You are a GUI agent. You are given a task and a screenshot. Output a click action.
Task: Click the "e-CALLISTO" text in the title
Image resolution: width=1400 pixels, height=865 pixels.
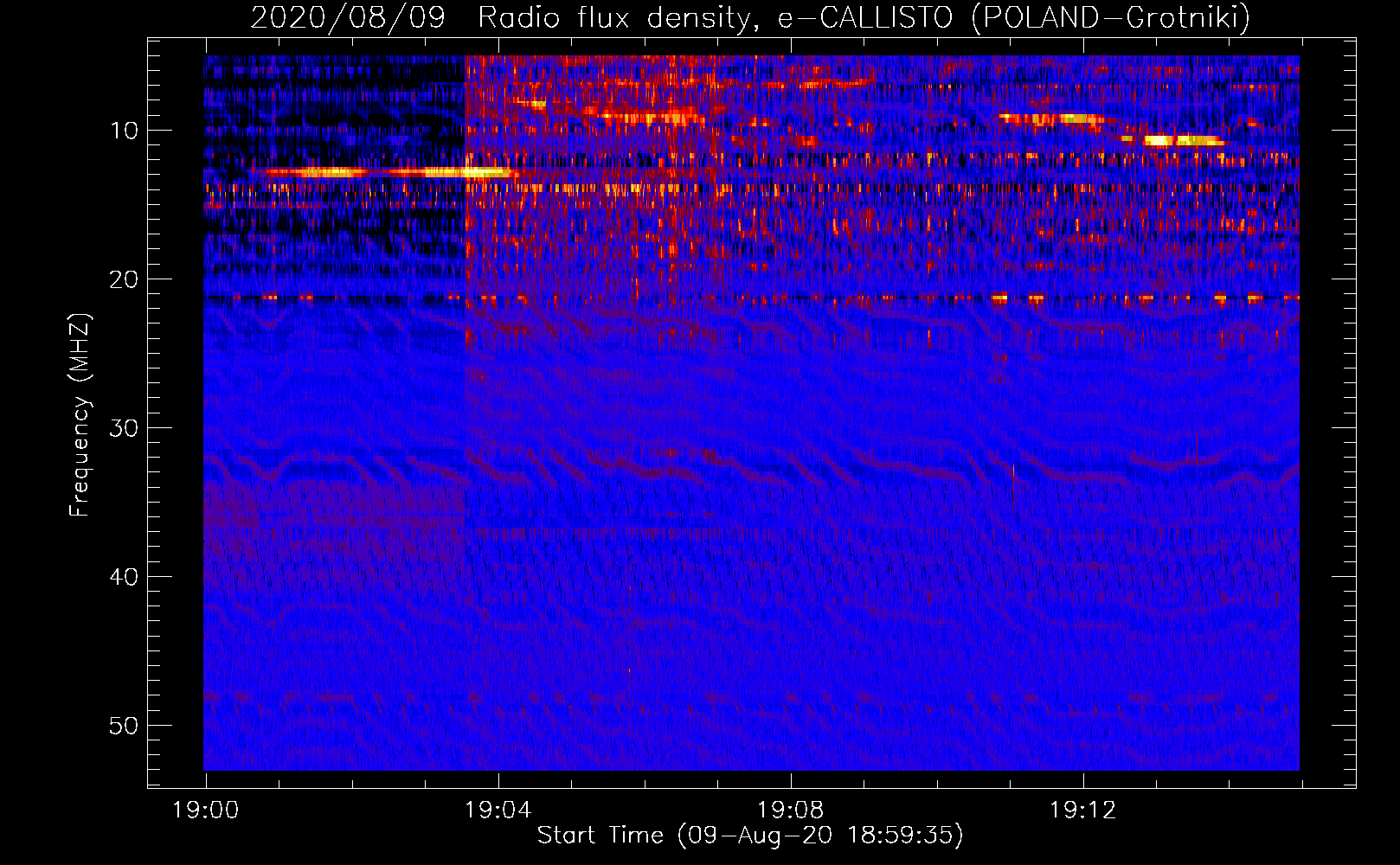(x=865, y=18)
